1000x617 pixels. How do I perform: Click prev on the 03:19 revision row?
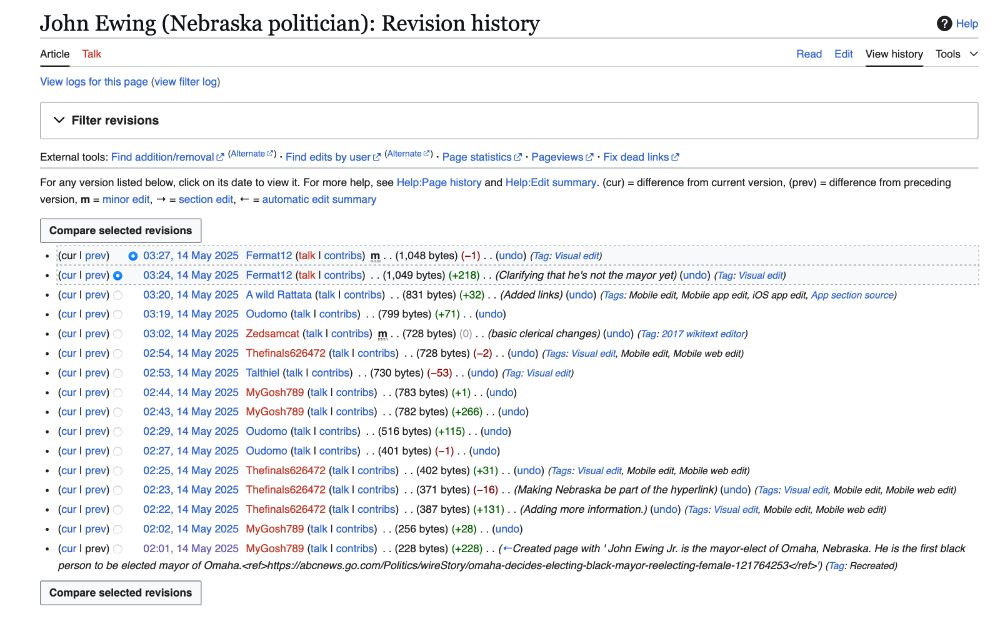(96, 315)
